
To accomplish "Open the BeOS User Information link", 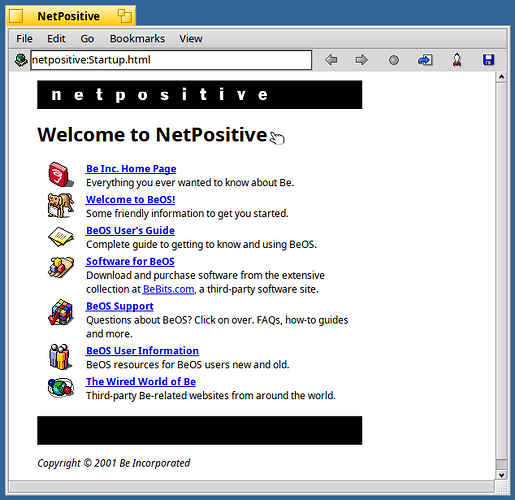I will coord(142,351).
